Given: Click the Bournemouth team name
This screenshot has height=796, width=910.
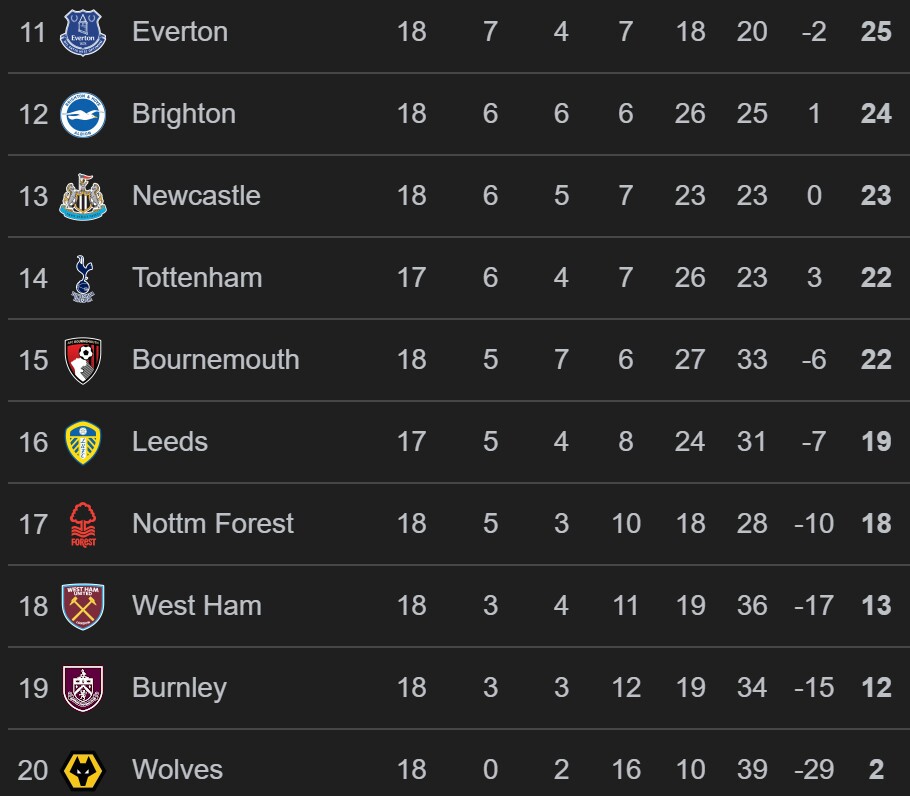Looking at the screenshot, I should point(216,360).
